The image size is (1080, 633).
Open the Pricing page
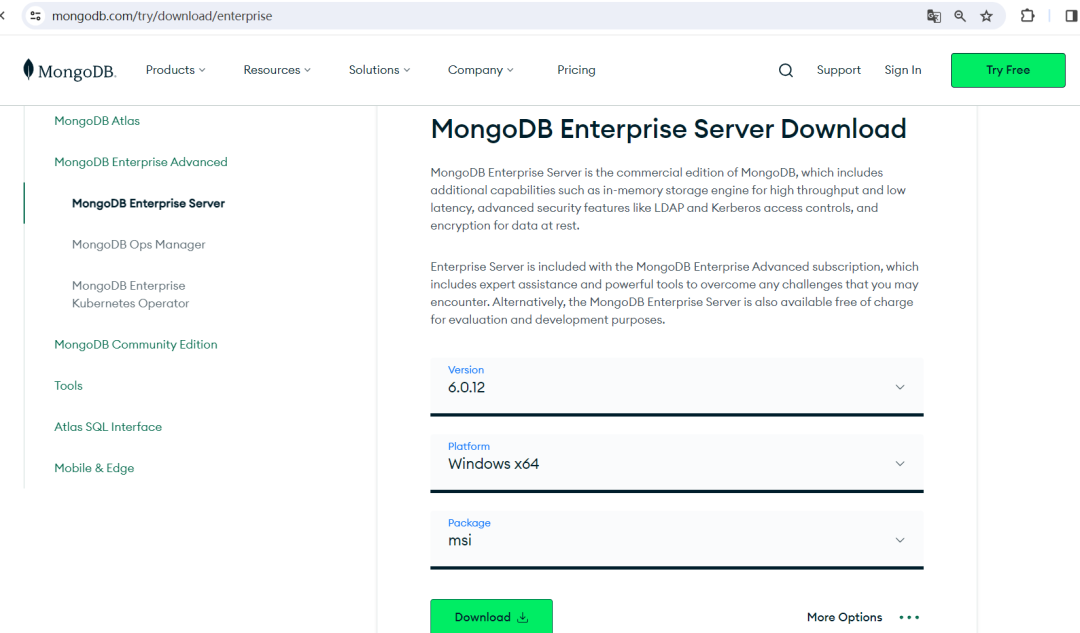(x=576, y=70)
